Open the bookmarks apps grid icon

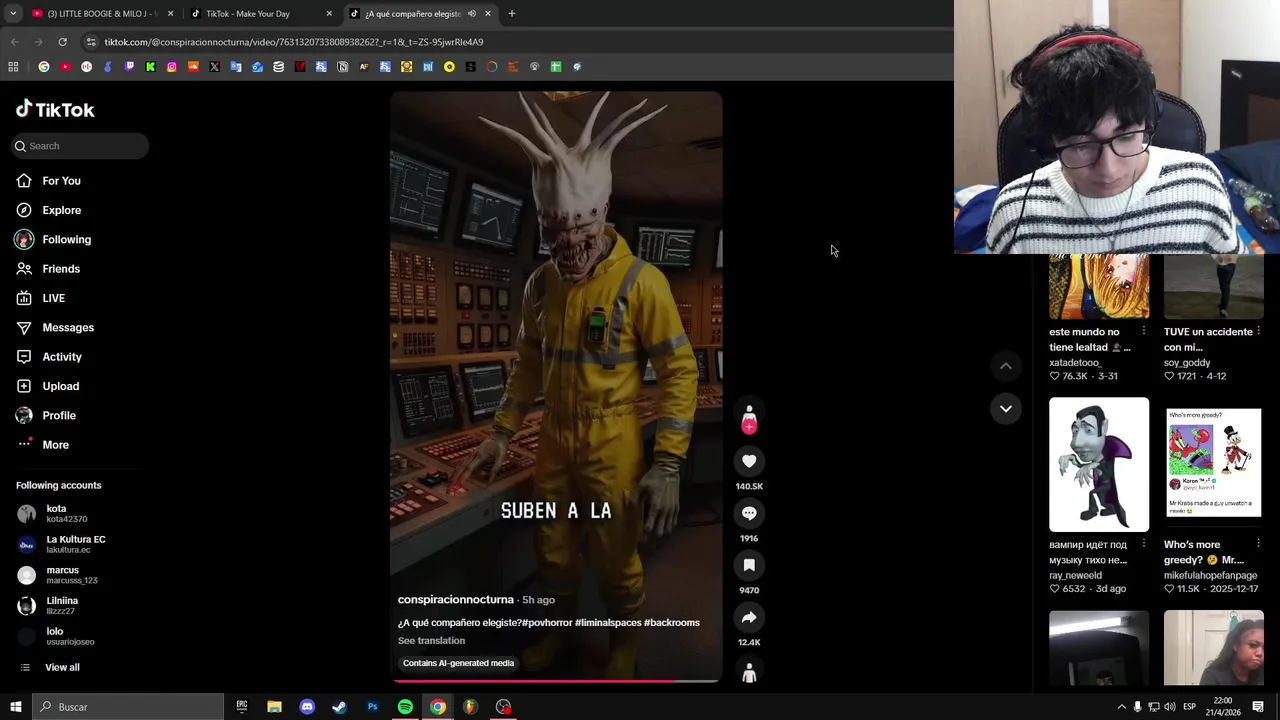pos(13,67)
